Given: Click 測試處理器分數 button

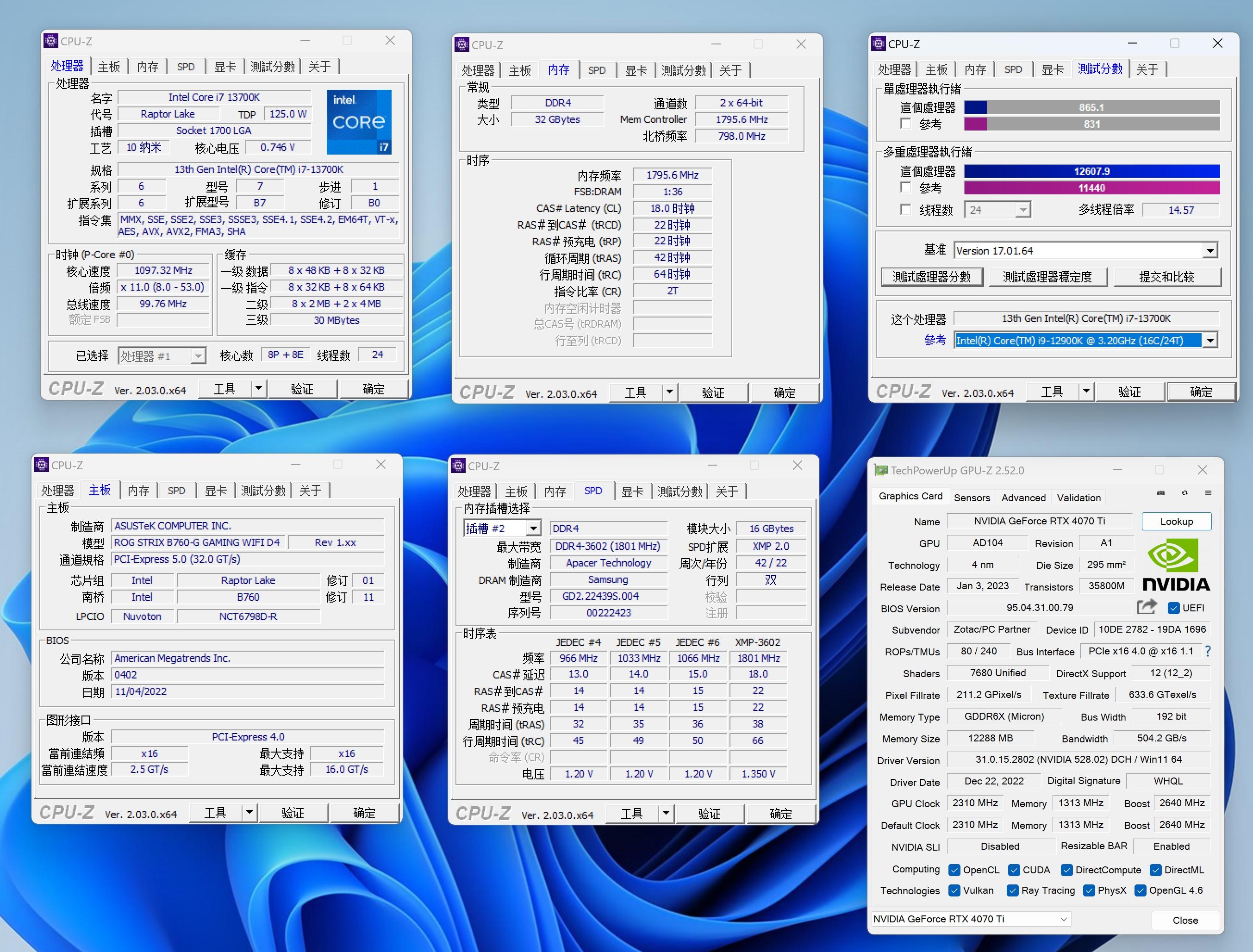Looking at the screenshot, I should 932,277.
